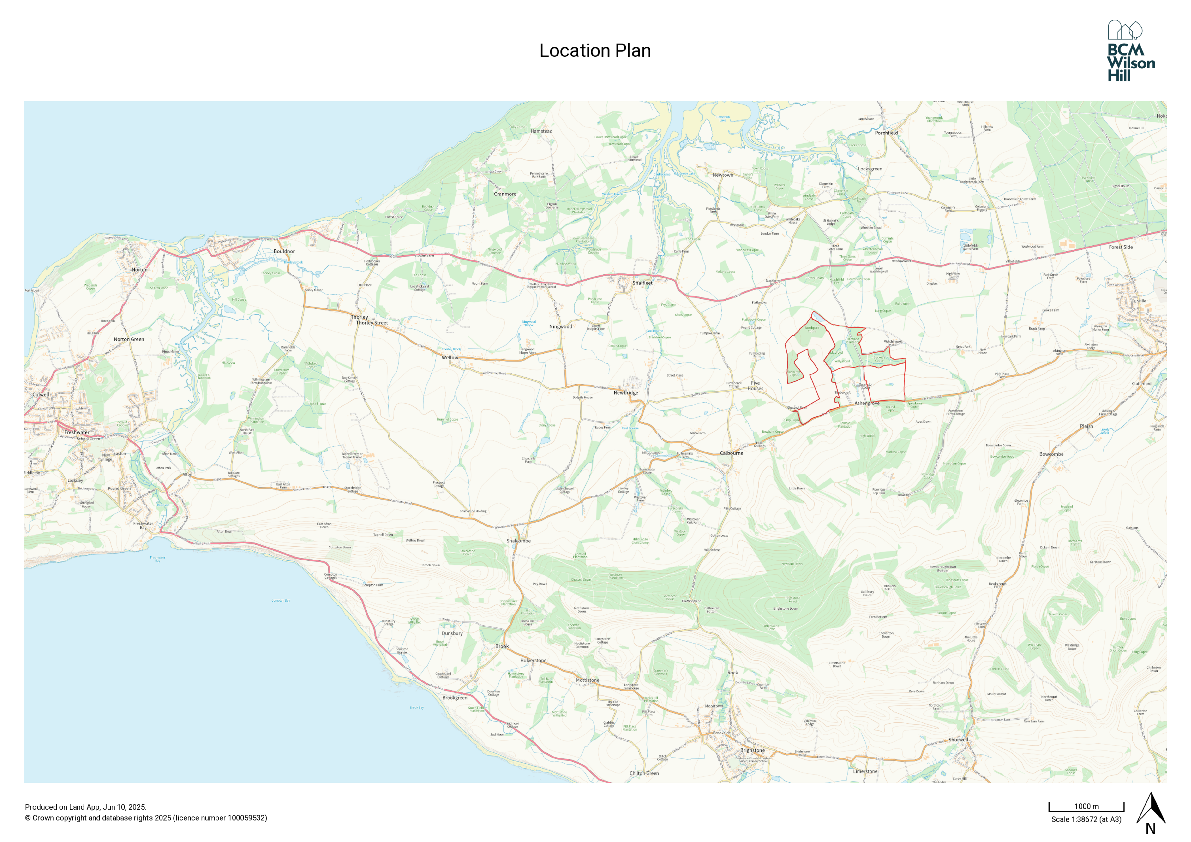Click the Scale 1:38572 text

click(1085, 819)
